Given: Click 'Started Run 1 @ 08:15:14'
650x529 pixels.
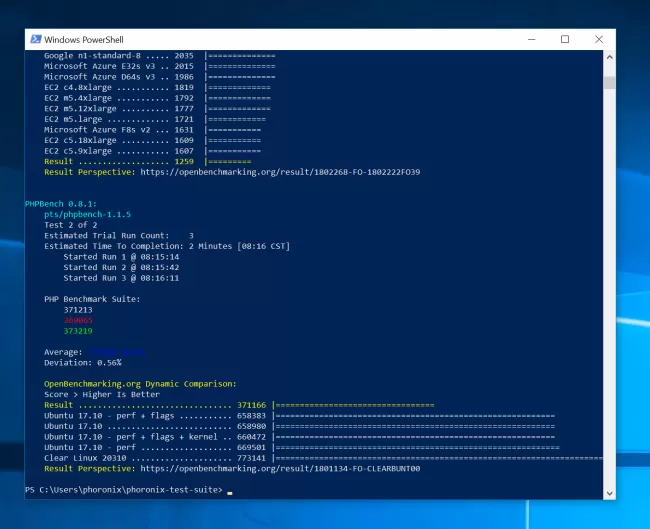Looking at the screenshot, I should point(121,257).
